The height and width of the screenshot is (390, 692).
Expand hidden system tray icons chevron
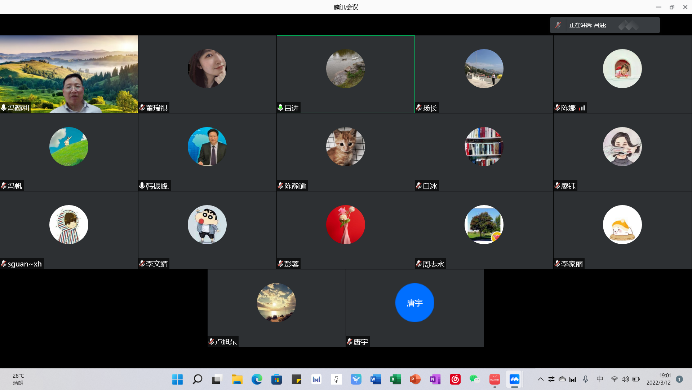click(x=540, y=379)
